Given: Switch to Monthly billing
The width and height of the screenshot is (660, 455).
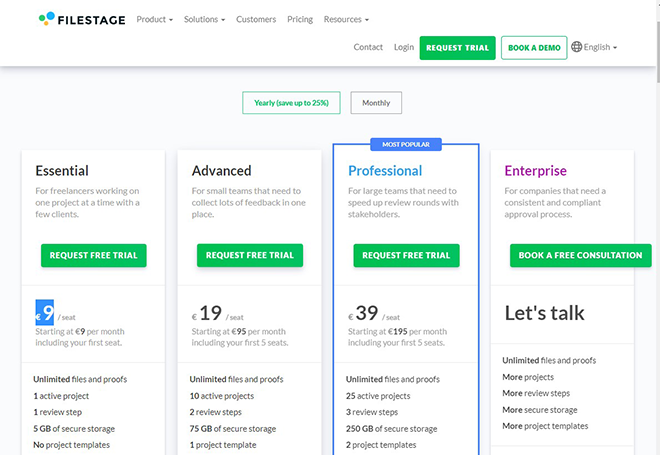Looking at the screenshot, I should pos(376,103).
